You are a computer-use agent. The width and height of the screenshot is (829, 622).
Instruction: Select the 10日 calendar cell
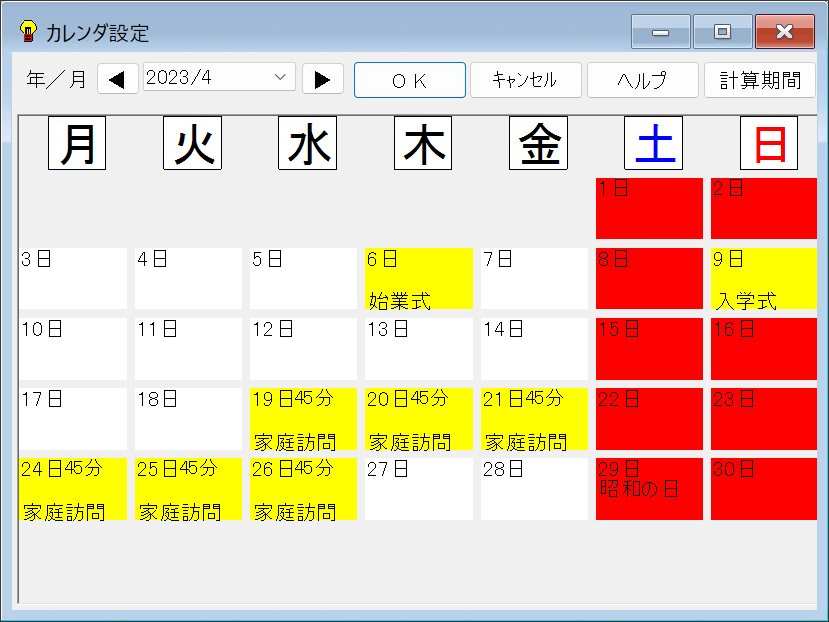coord(73,349)
